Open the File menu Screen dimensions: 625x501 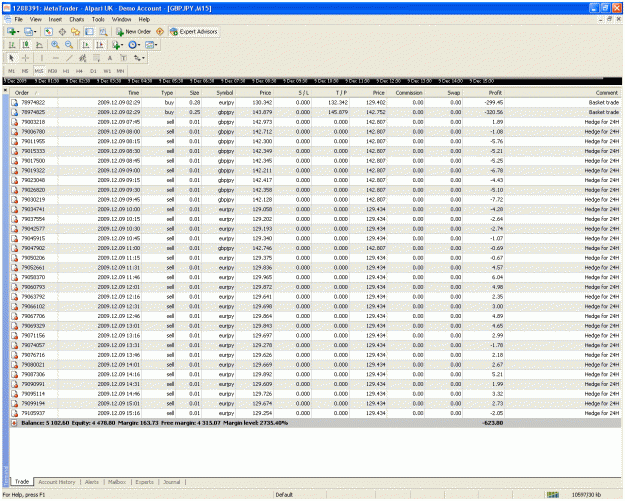(x=18, y=19)
